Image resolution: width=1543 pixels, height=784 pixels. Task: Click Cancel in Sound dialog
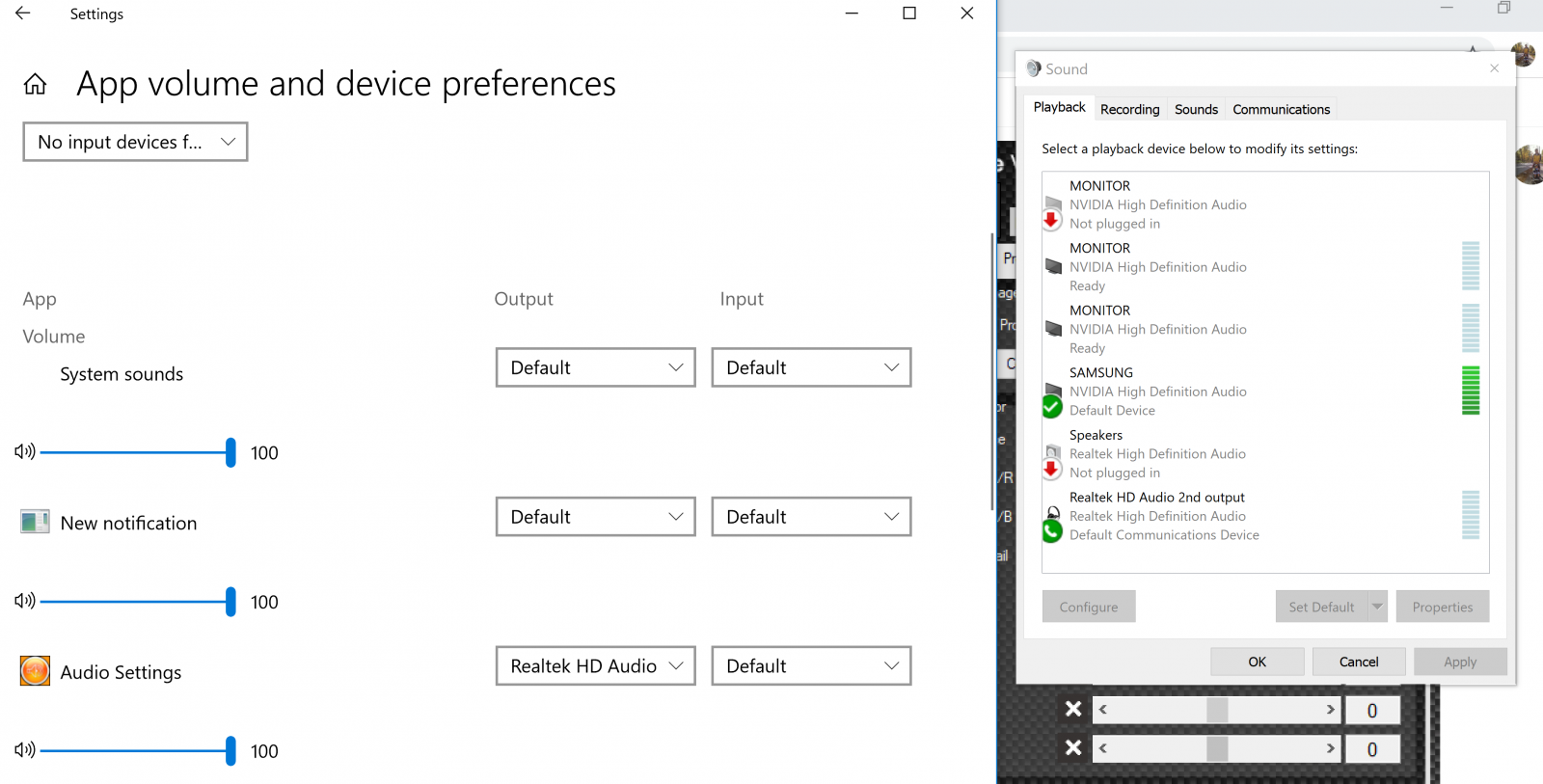click(1359, 662)
